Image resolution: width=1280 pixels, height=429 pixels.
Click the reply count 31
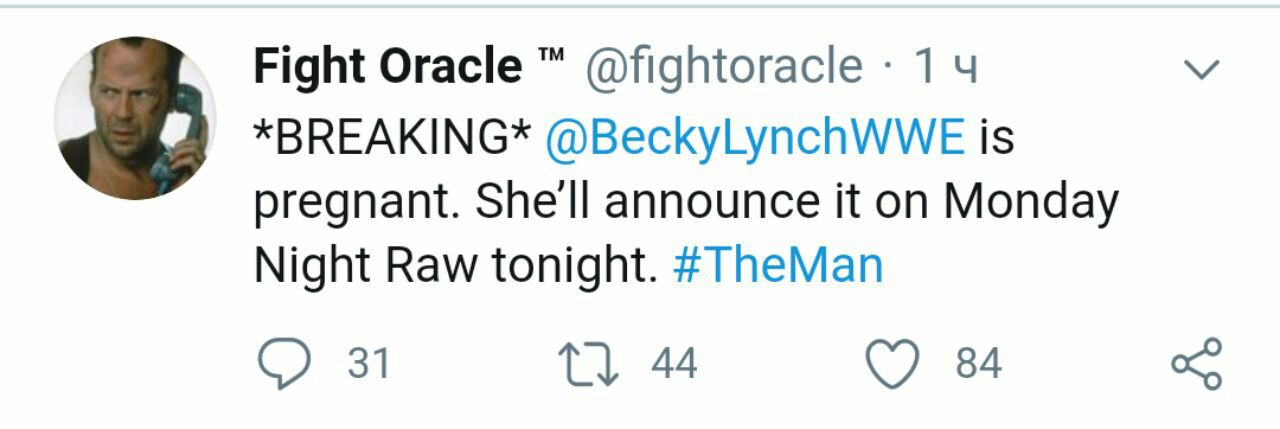point(368,363)
